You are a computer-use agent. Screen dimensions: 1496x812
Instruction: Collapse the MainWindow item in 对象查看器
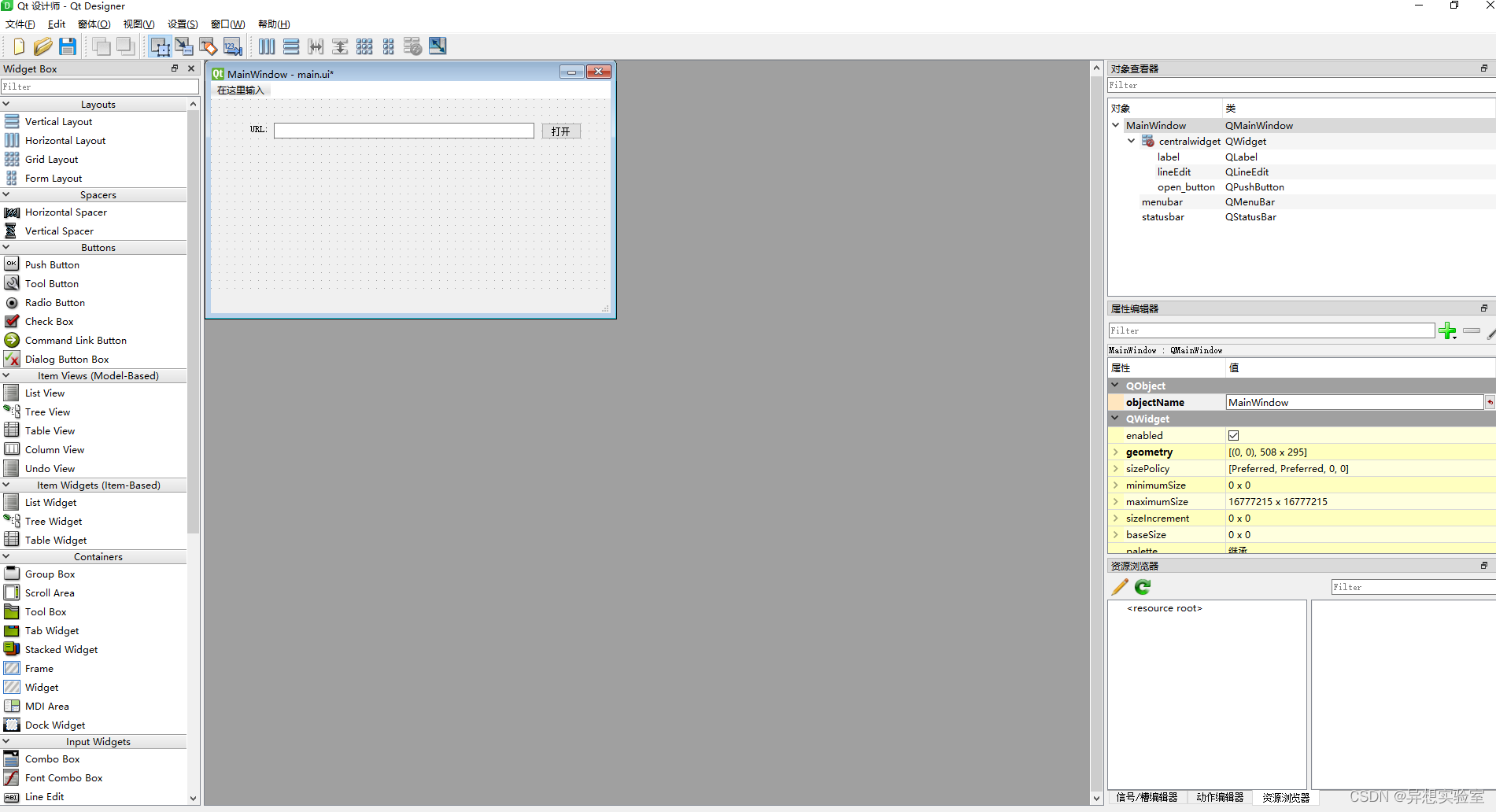[1115, 125]
